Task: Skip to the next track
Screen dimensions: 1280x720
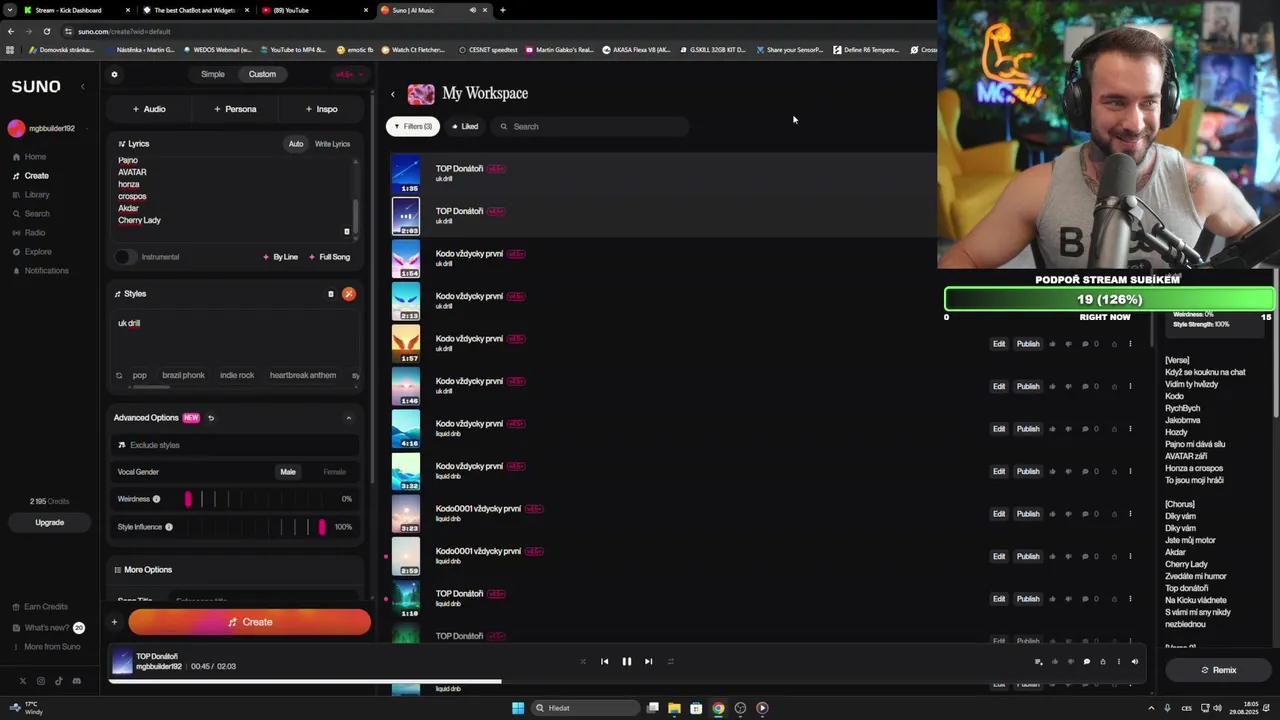Action: (648, 661)
